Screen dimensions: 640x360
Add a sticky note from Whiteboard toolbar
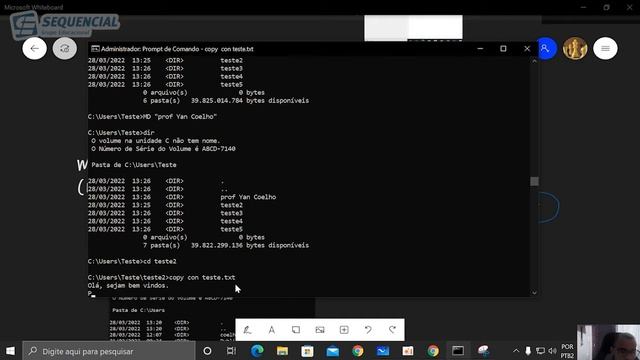[296, 329]
